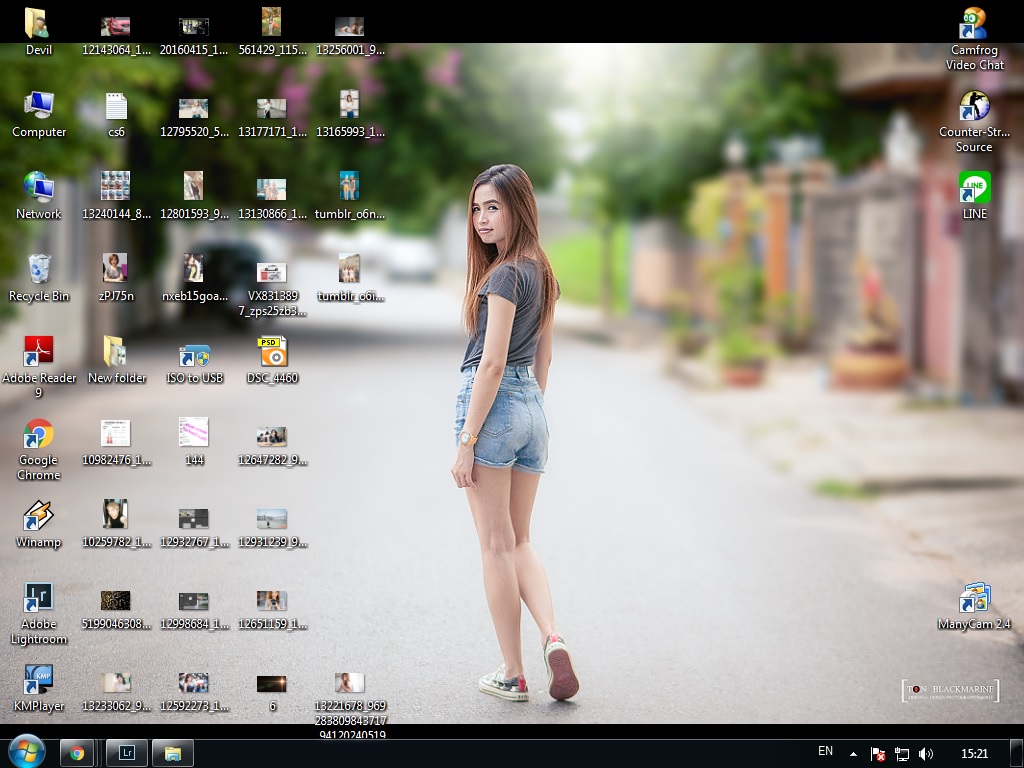Viewport: 1024px width, 768px height.
Task: Open the Windows Start menu
Action: pos(26,752)
